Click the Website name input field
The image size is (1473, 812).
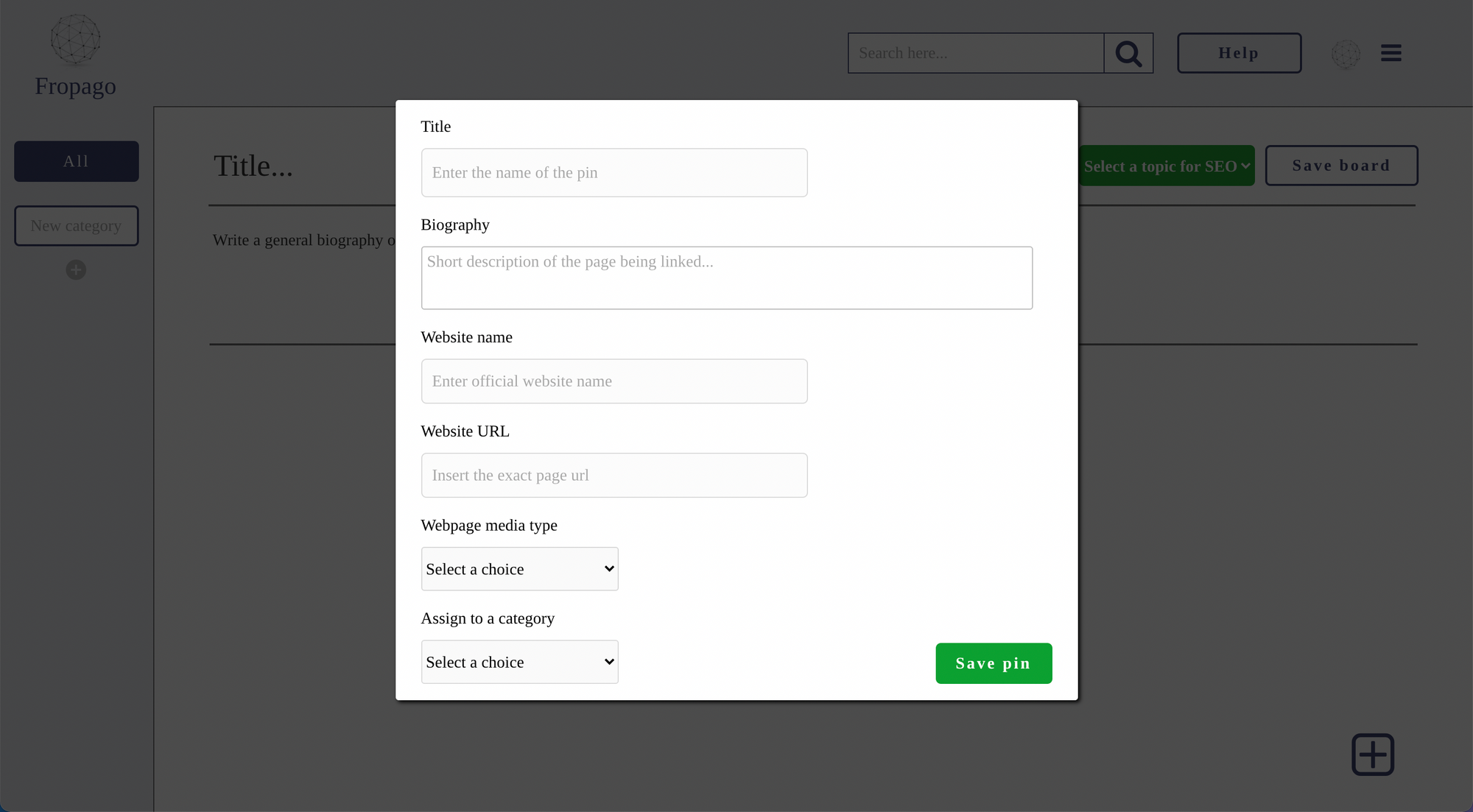pyautogui.click(x=614, y=381)
